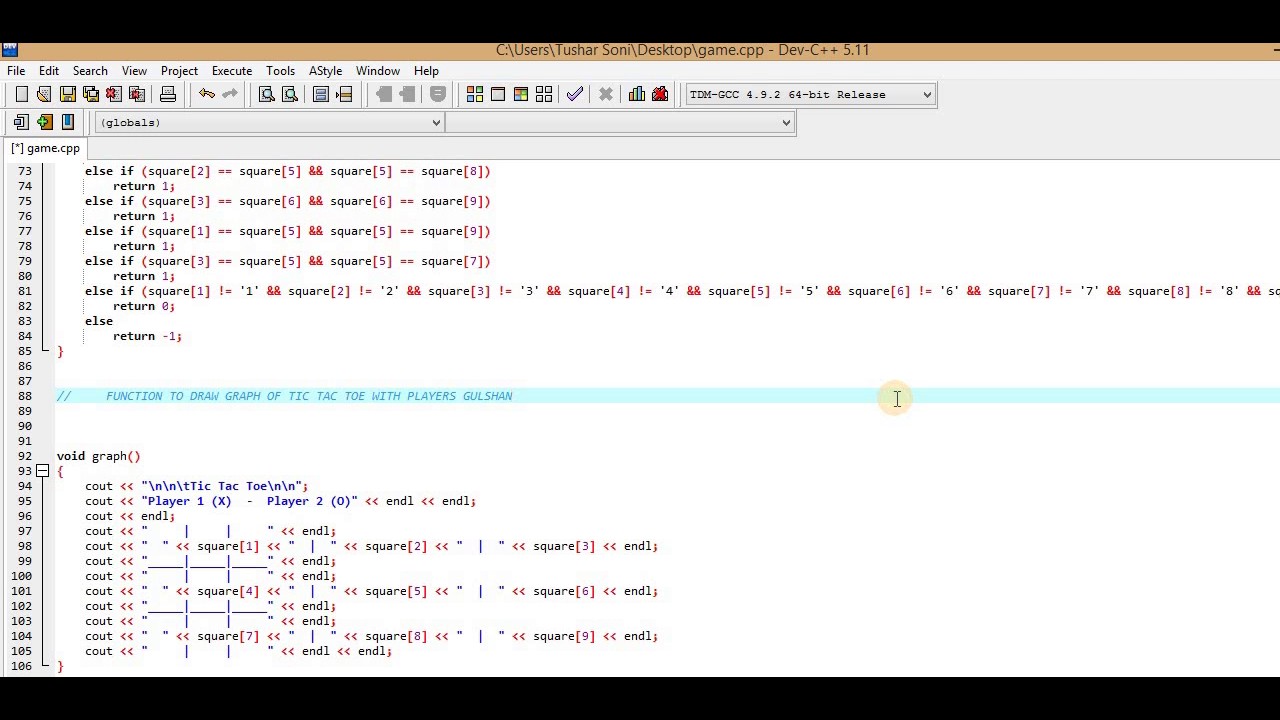Click the Dev-C++ application icon in title bar
The image size is (1280, 720).
point(8,49)
